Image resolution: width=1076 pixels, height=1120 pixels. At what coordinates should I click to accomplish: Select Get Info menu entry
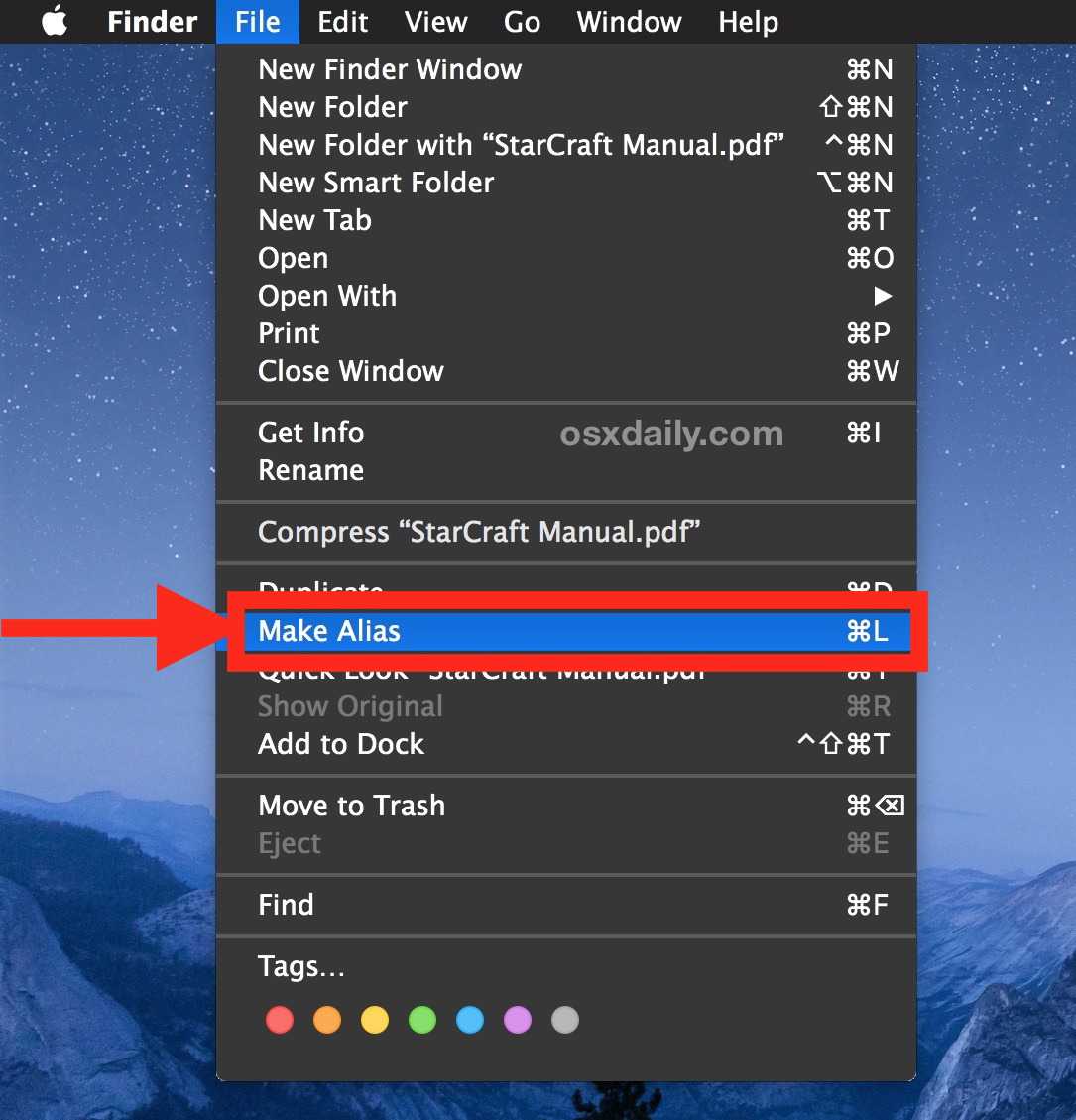coord(566,433)
